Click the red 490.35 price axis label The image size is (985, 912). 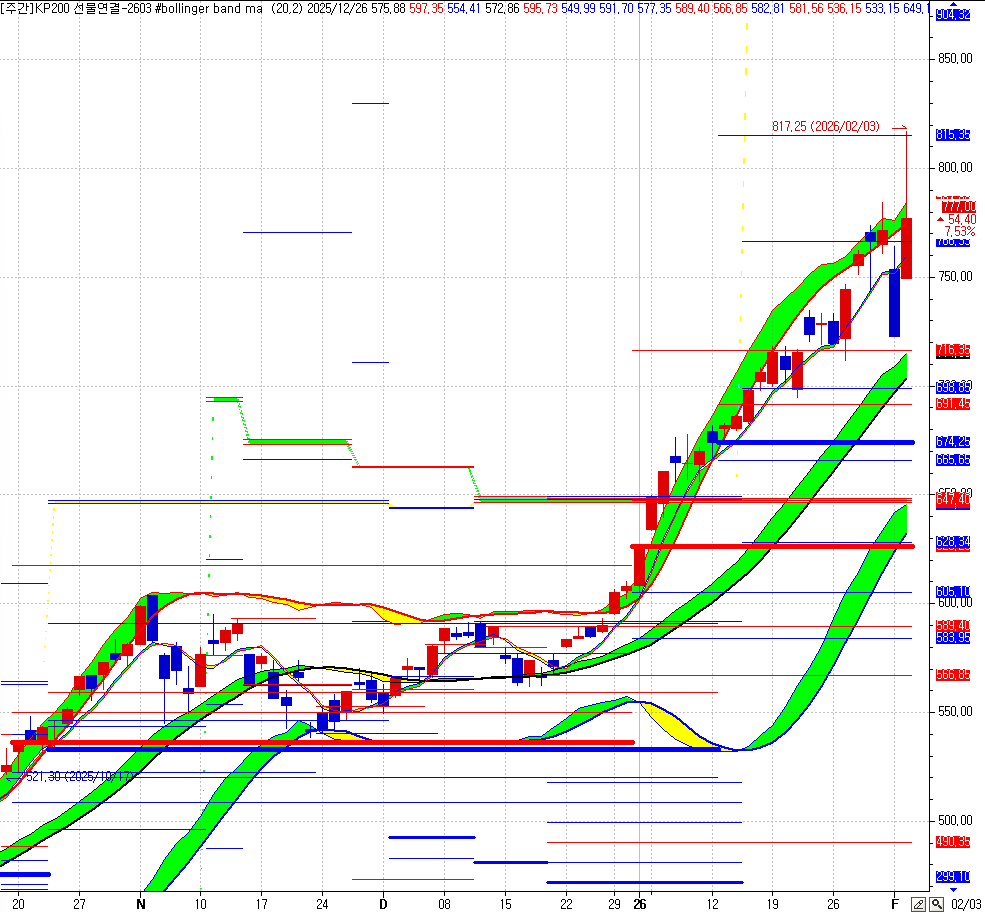click(x=953, y=842)
